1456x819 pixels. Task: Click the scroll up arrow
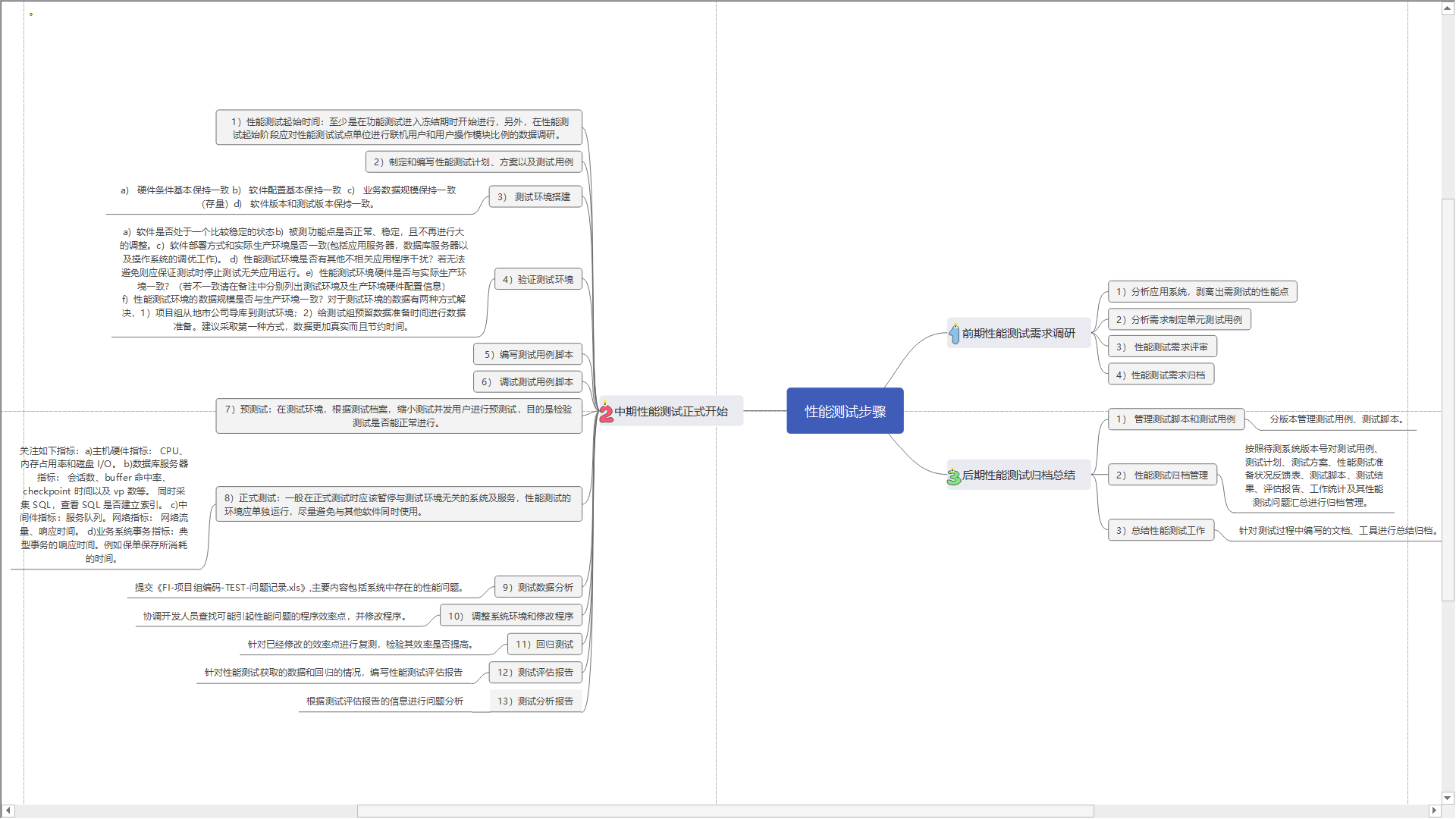click(x=1448, y=8)
